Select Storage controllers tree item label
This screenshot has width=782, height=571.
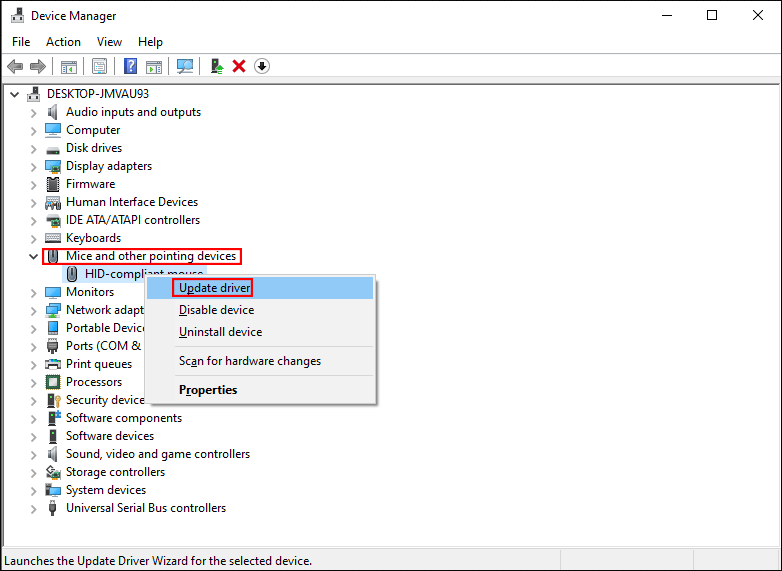[x=115, y=472]
